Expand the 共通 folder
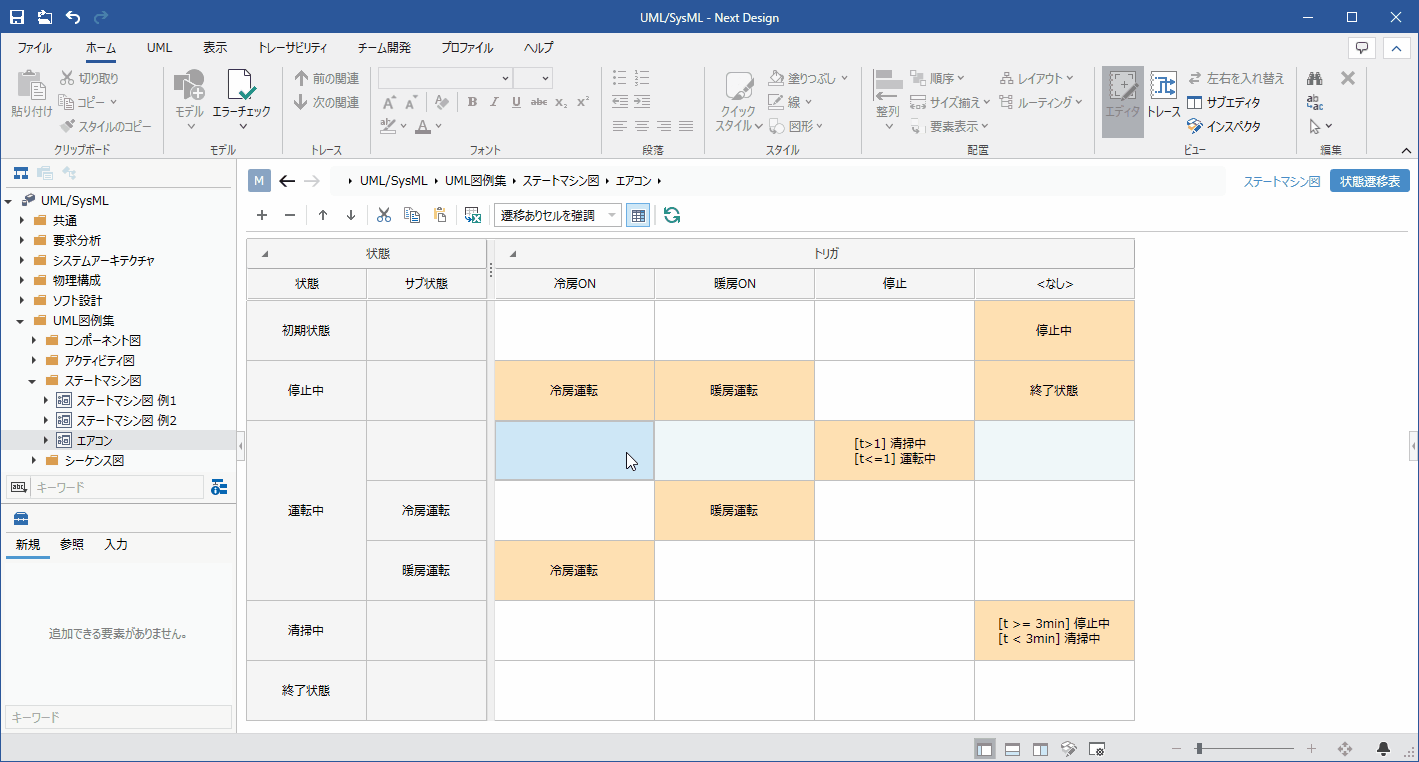 click(22, 221)
